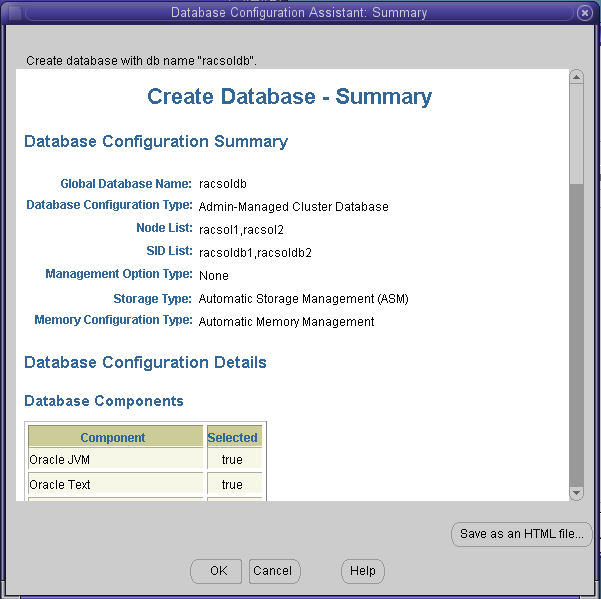Open the window menu icon in title bar

(x=15, y=13)
